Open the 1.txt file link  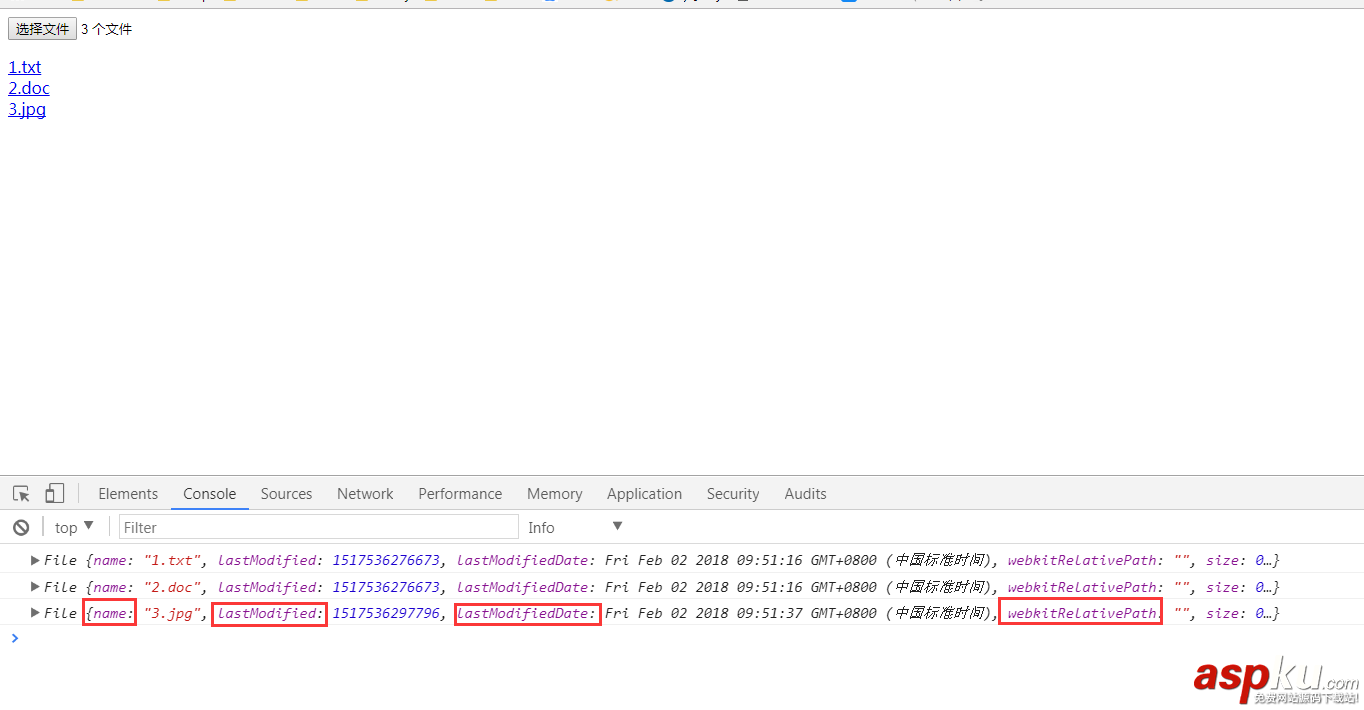click(25, 67)
